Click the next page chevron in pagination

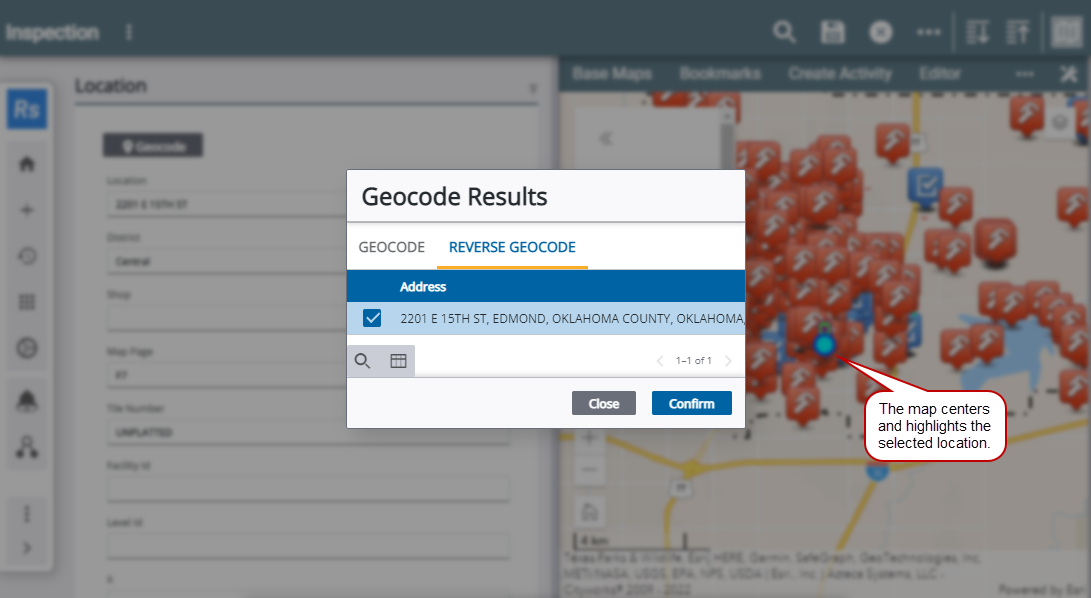(x=728, y=360)
